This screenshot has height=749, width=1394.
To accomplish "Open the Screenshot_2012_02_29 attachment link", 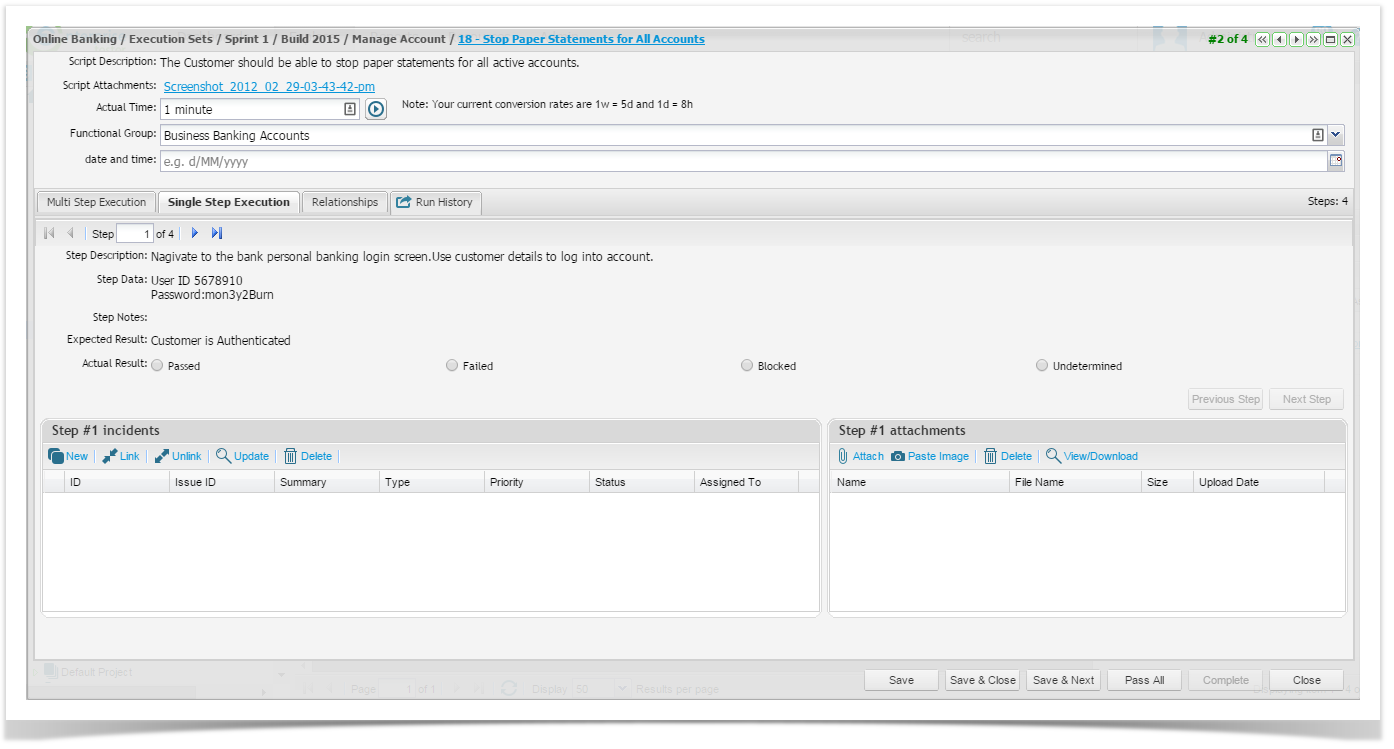I will point(269,87).
